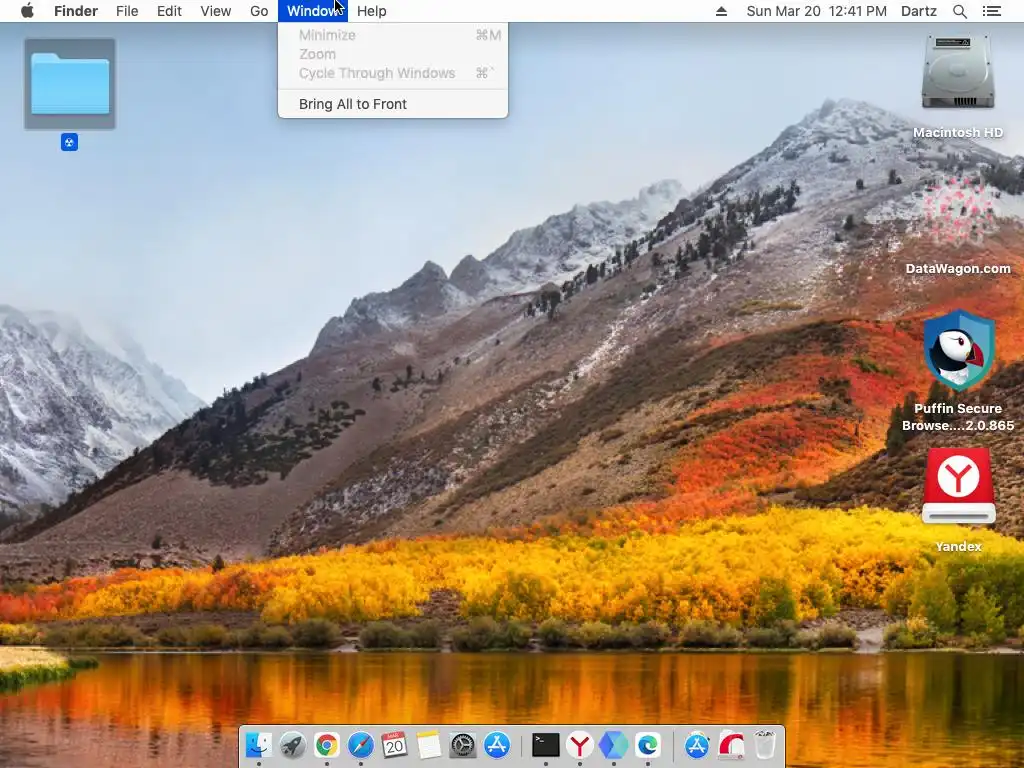Open the View menu
This screenshot has width=1024, height=768.
(x=216, y=11)
